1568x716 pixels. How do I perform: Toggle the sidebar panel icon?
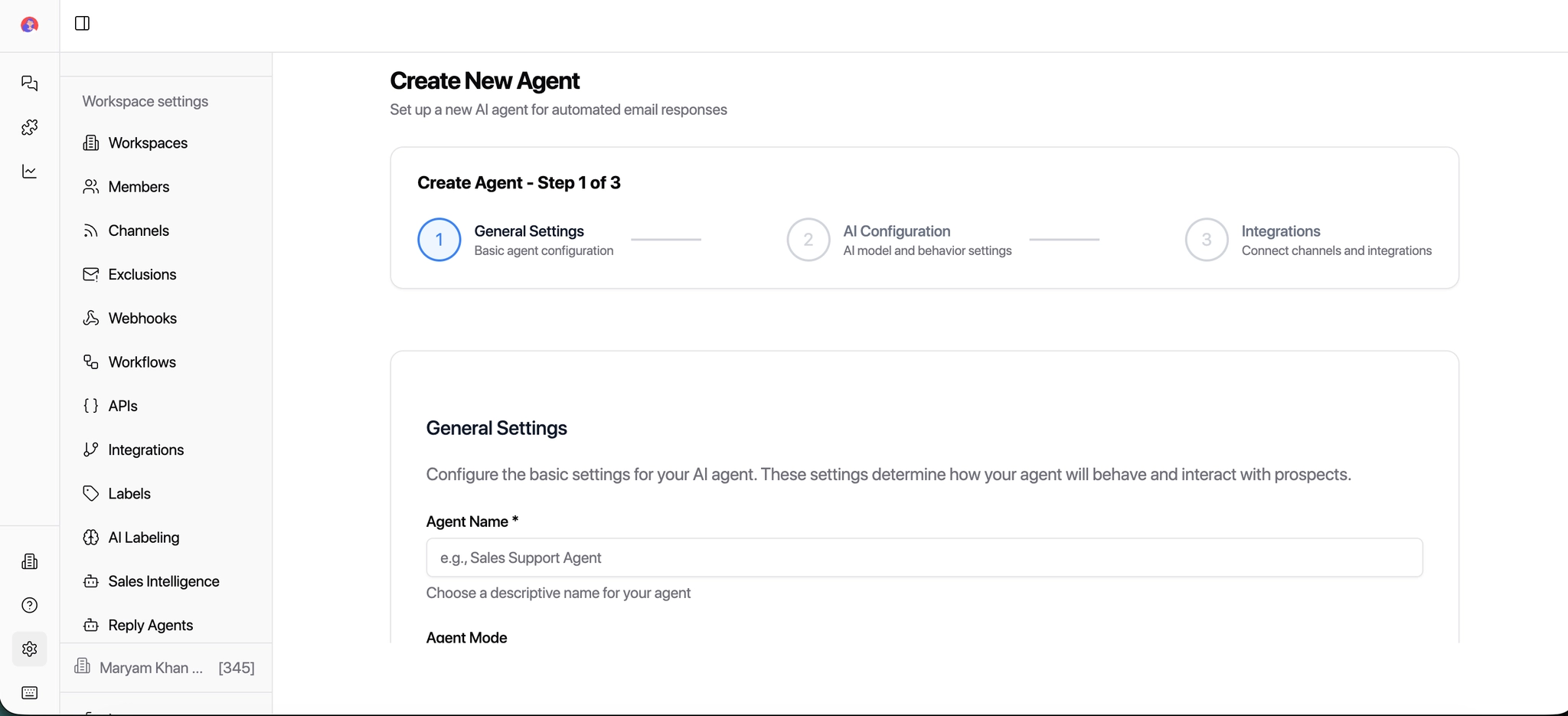(x=82, y=23)
